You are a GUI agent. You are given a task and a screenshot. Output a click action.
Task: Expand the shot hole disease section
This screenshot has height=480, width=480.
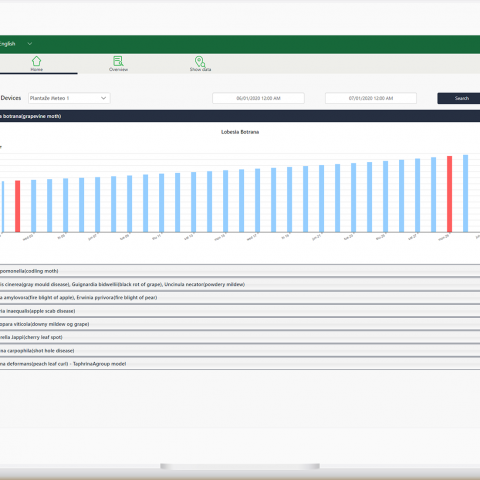click(x=240, y=350)
